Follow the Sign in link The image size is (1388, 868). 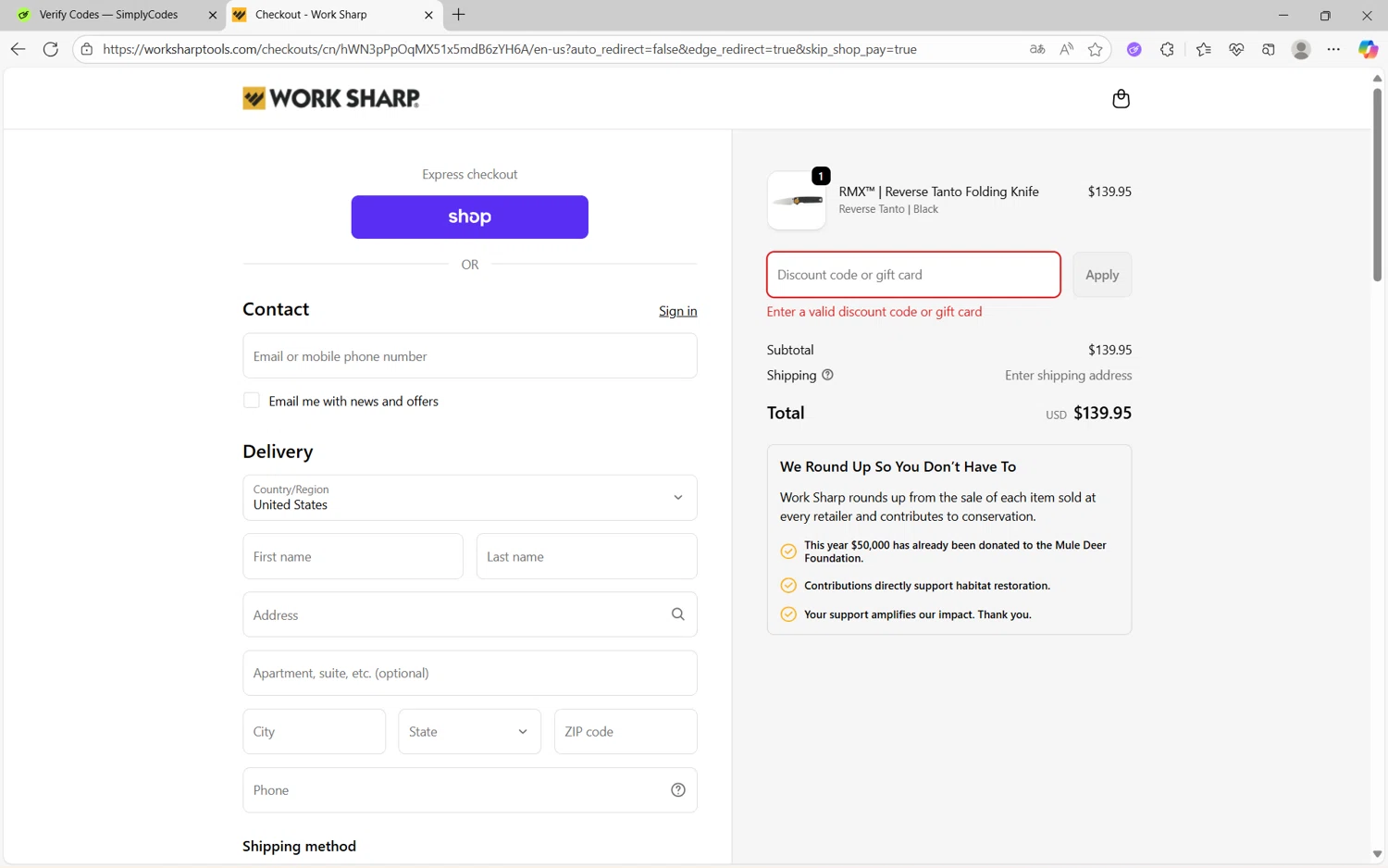tap(678, 311)
